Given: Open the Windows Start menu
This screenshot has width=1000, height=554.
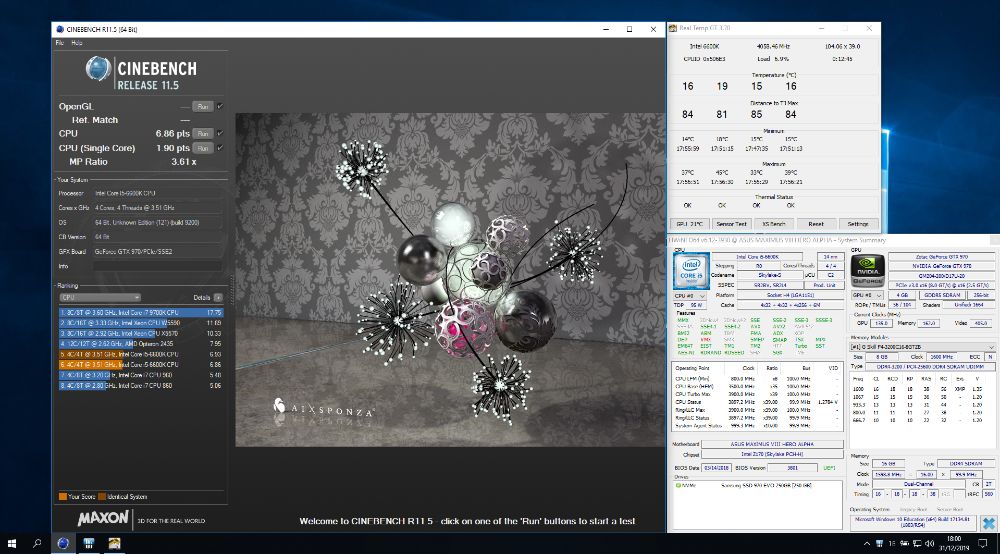Looking at the screenshot, I should tap(11, 543).
